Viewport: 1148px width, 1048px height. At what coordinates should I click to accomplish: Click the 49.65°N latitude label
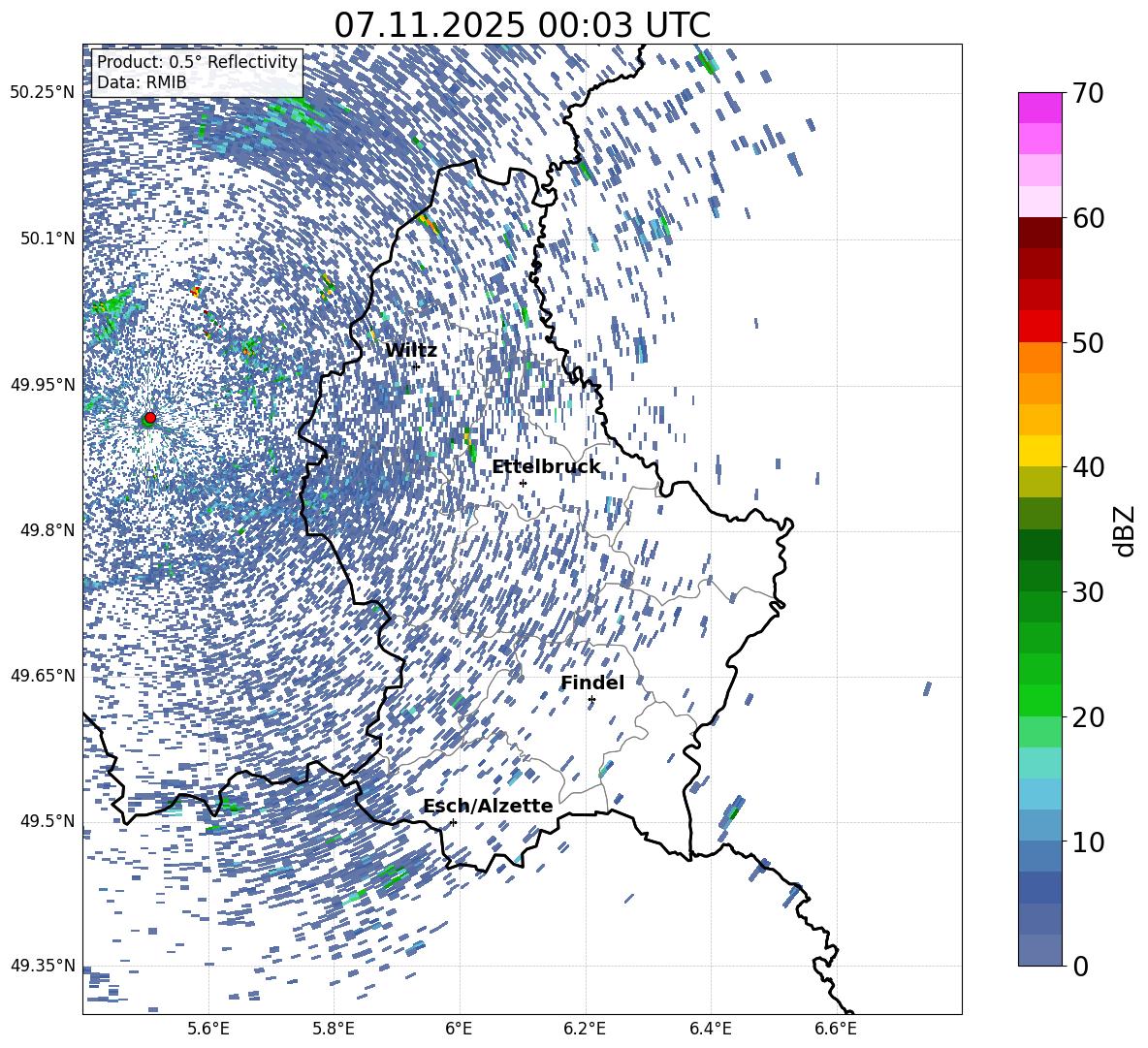click(x=43, y=675)
